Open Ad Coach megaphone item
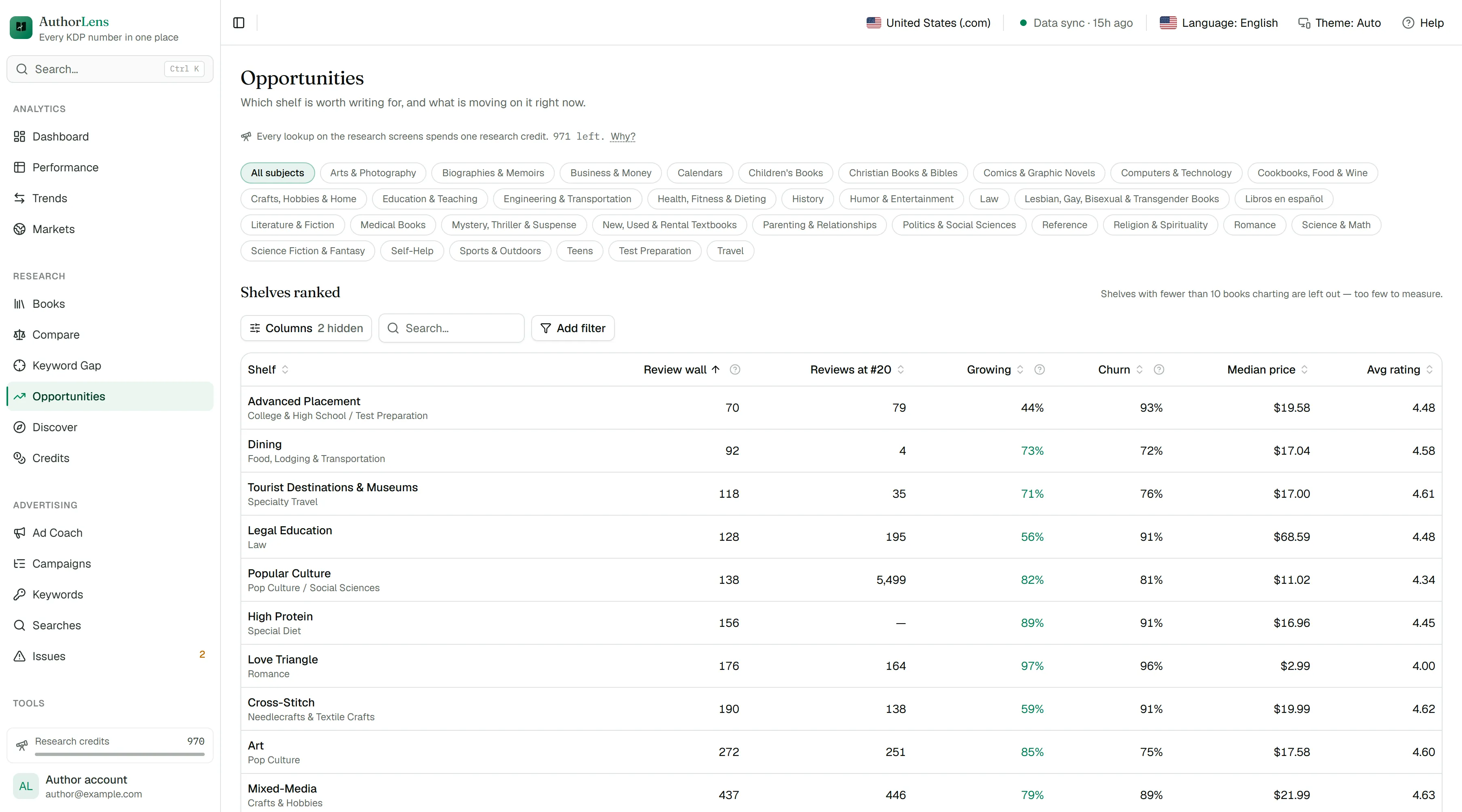The width and height of the screenshot is (1462, 812). coord(110,533)
